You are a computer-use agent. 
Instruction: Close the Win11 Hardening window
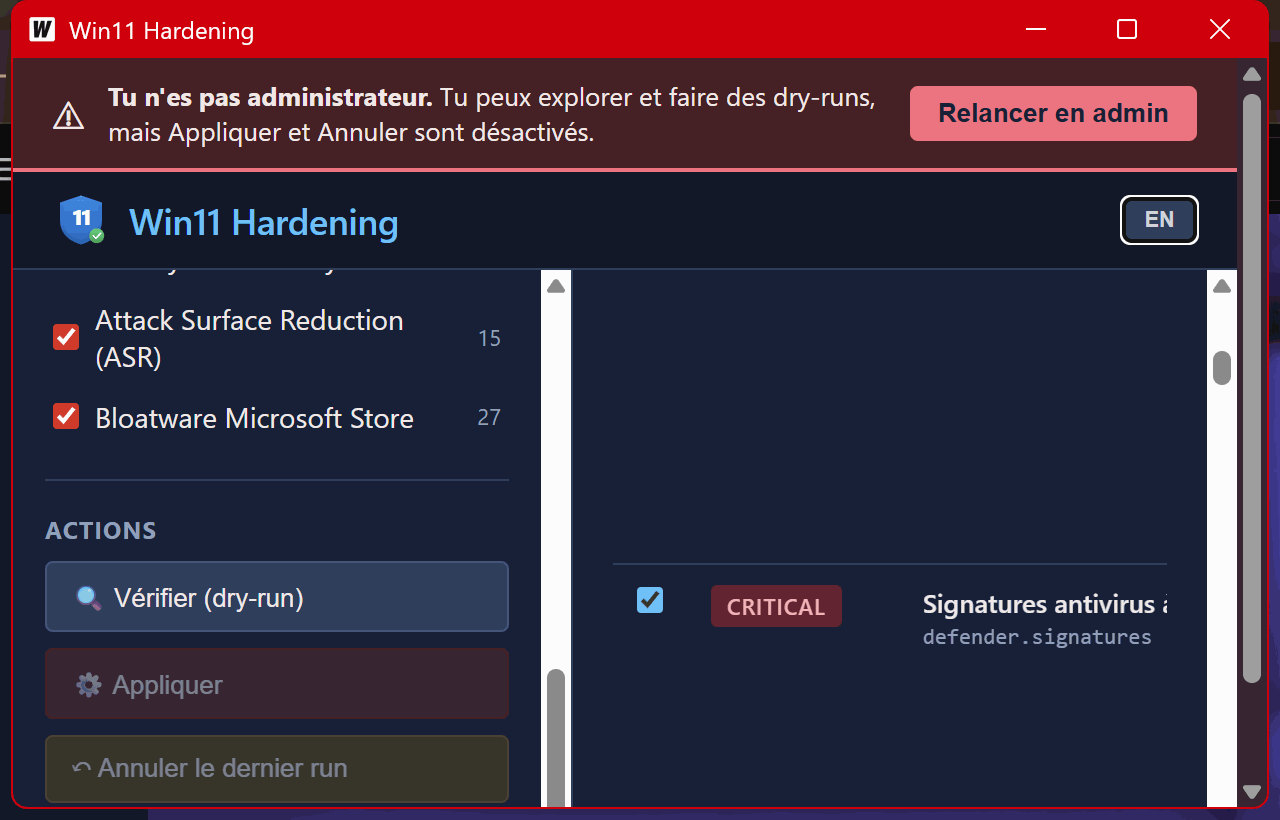(1219, 29)
